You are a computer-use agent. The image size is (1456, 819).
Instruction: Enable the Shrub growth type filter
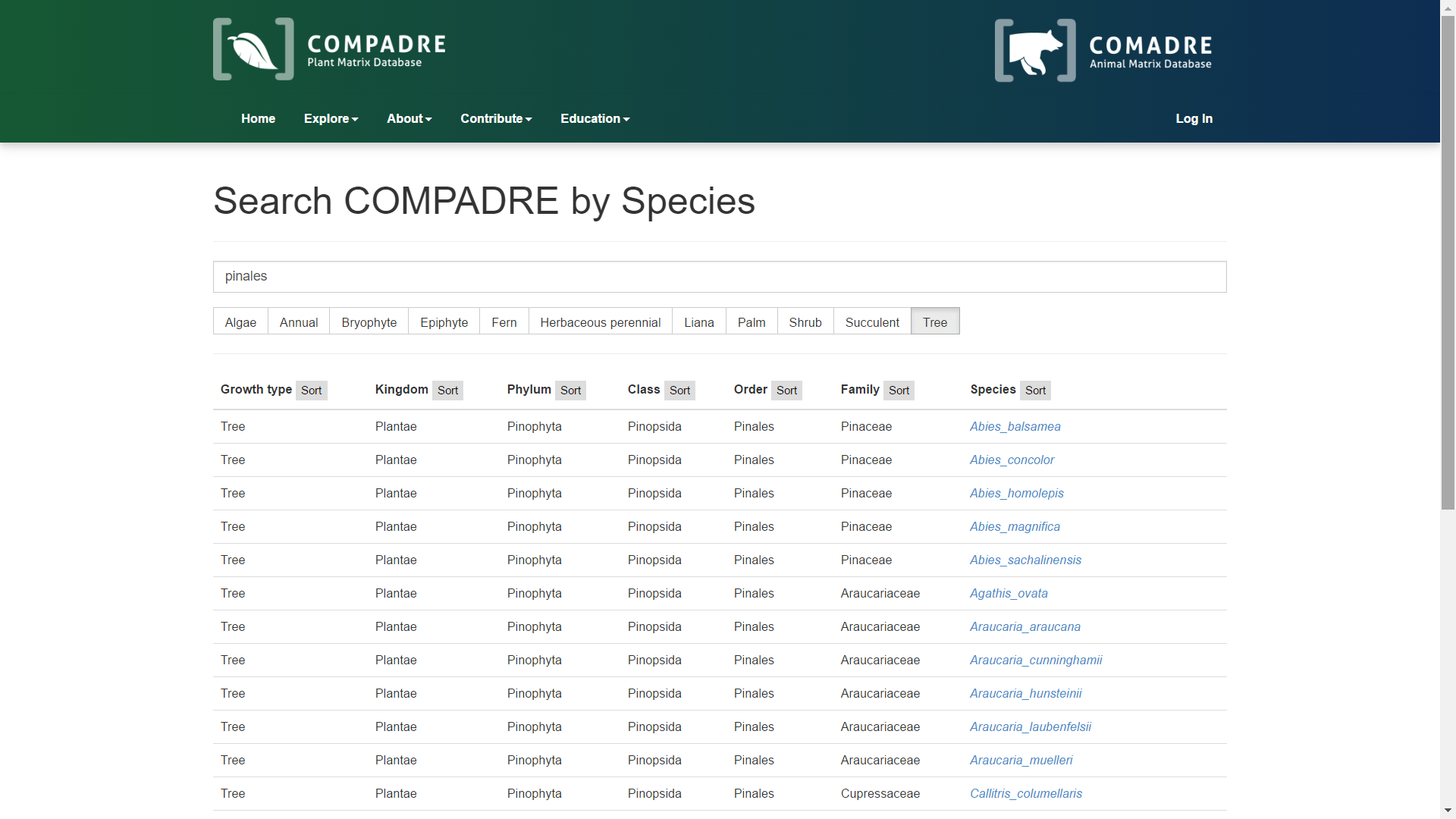coord(805,322)
